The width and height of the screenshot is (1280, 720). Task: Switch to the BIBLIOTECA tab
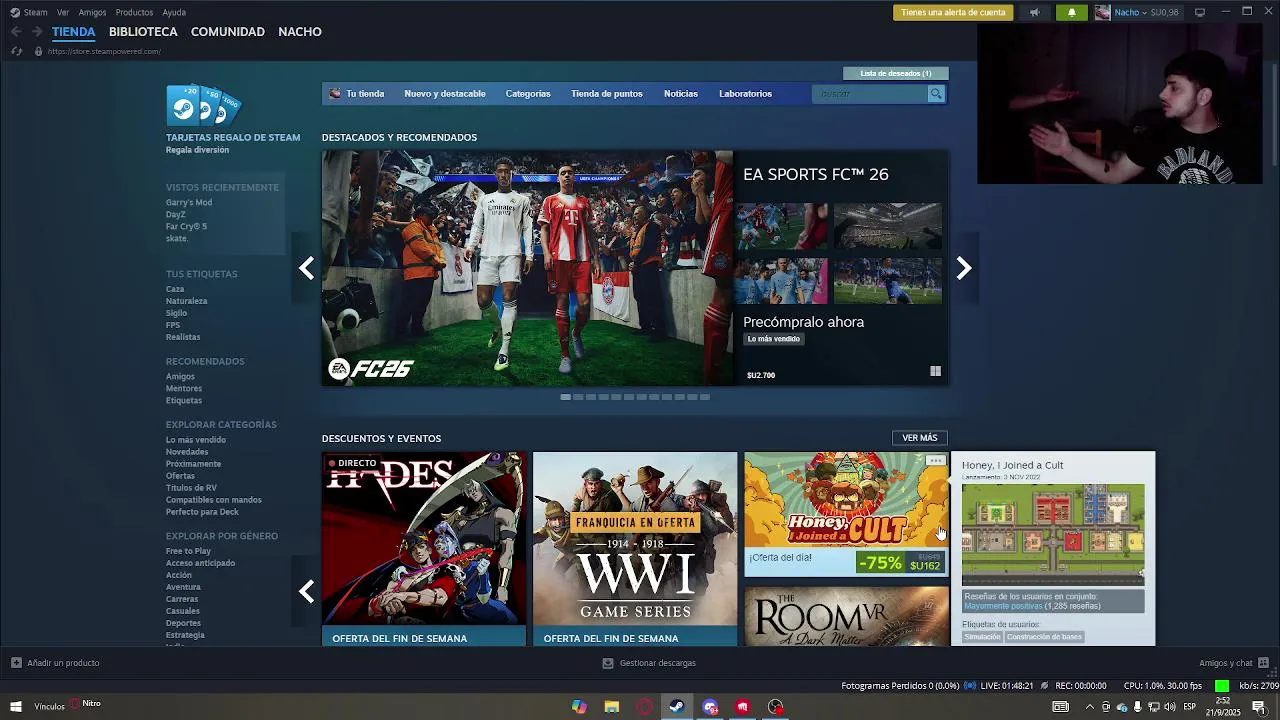[x=143, y=32]
